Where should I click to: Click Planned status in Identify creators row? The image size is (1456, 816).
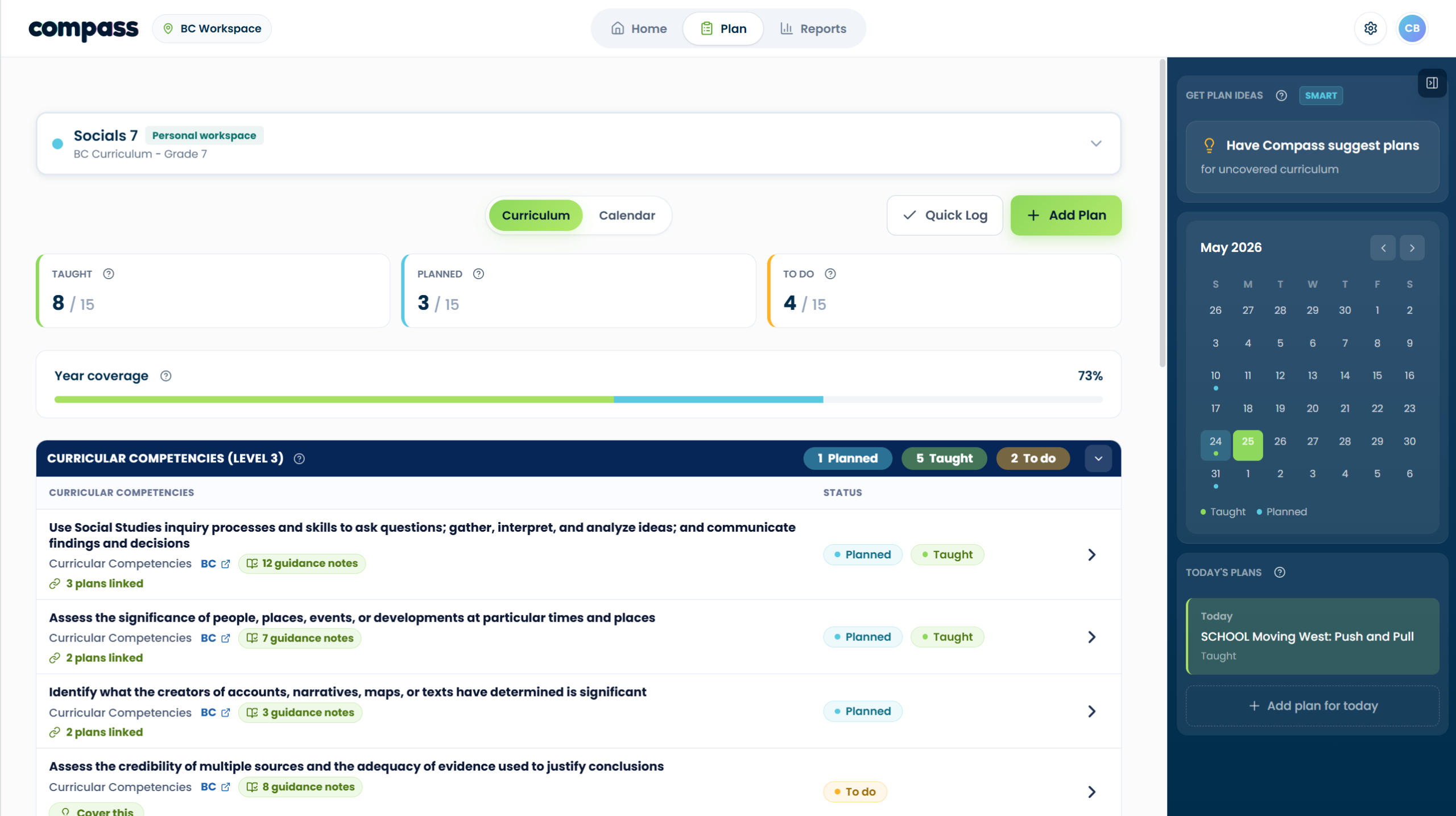863,712
